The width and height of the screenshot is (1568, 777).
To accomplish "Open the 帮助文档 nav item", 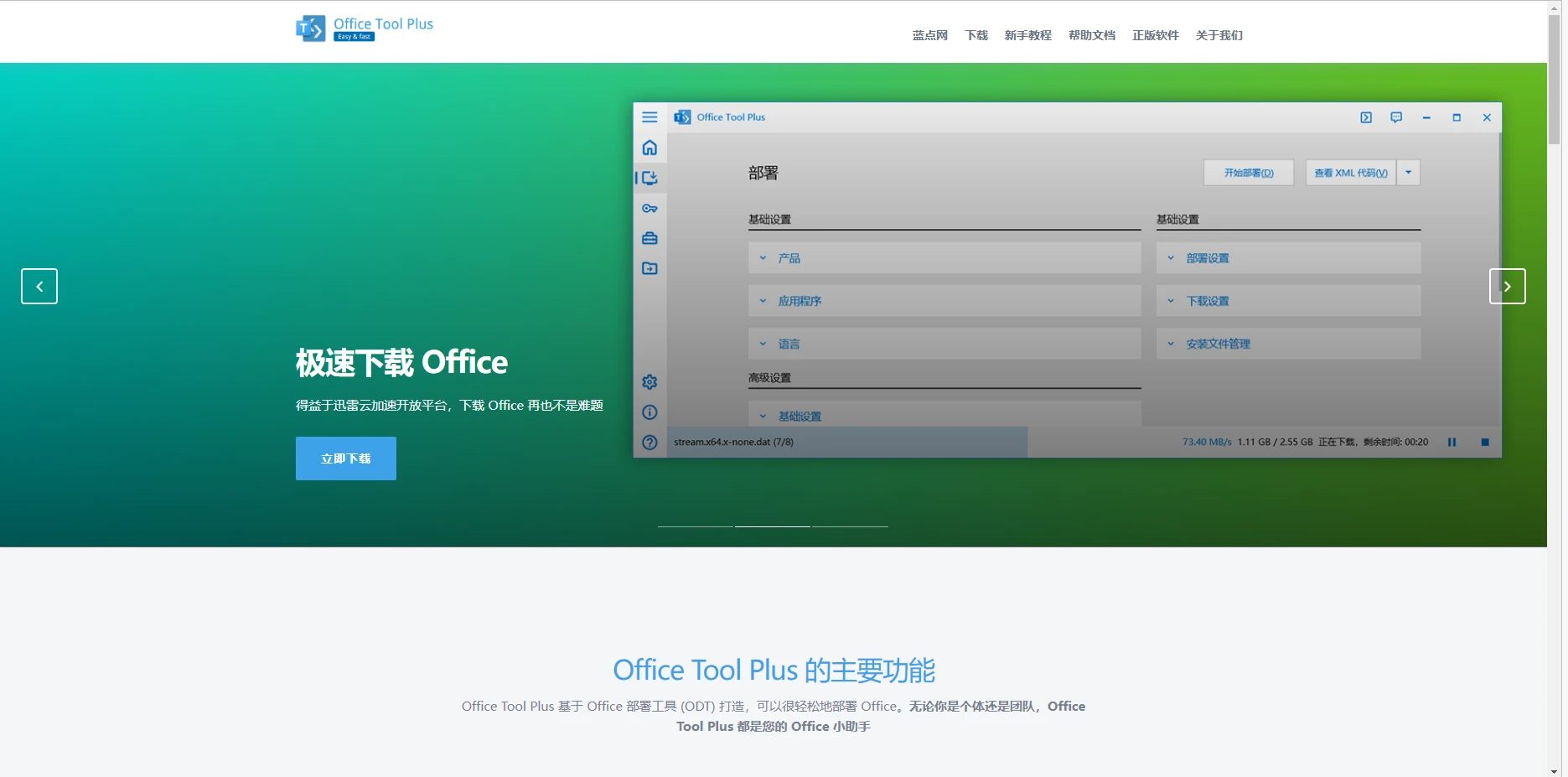I will 1092,35.
